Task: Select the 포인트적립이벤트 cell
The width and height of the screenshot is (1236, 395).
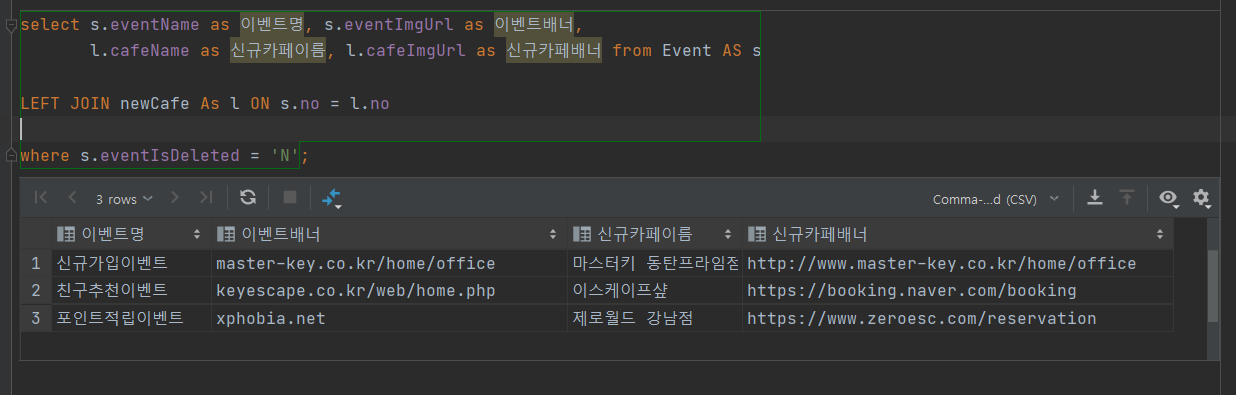Action: coord(130,319)
